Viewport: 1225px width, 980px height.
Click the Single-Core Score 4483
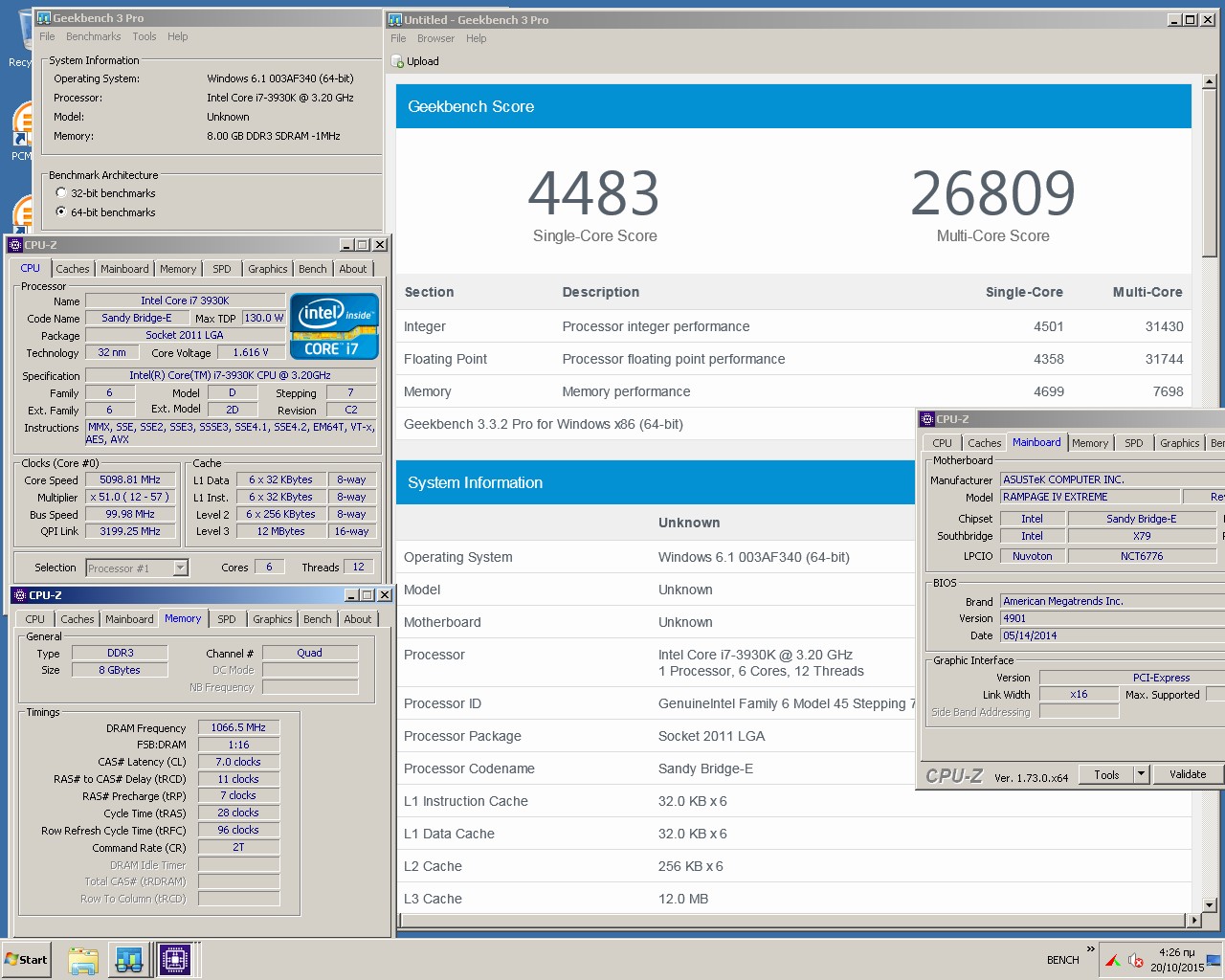click(x=594, y=193)
